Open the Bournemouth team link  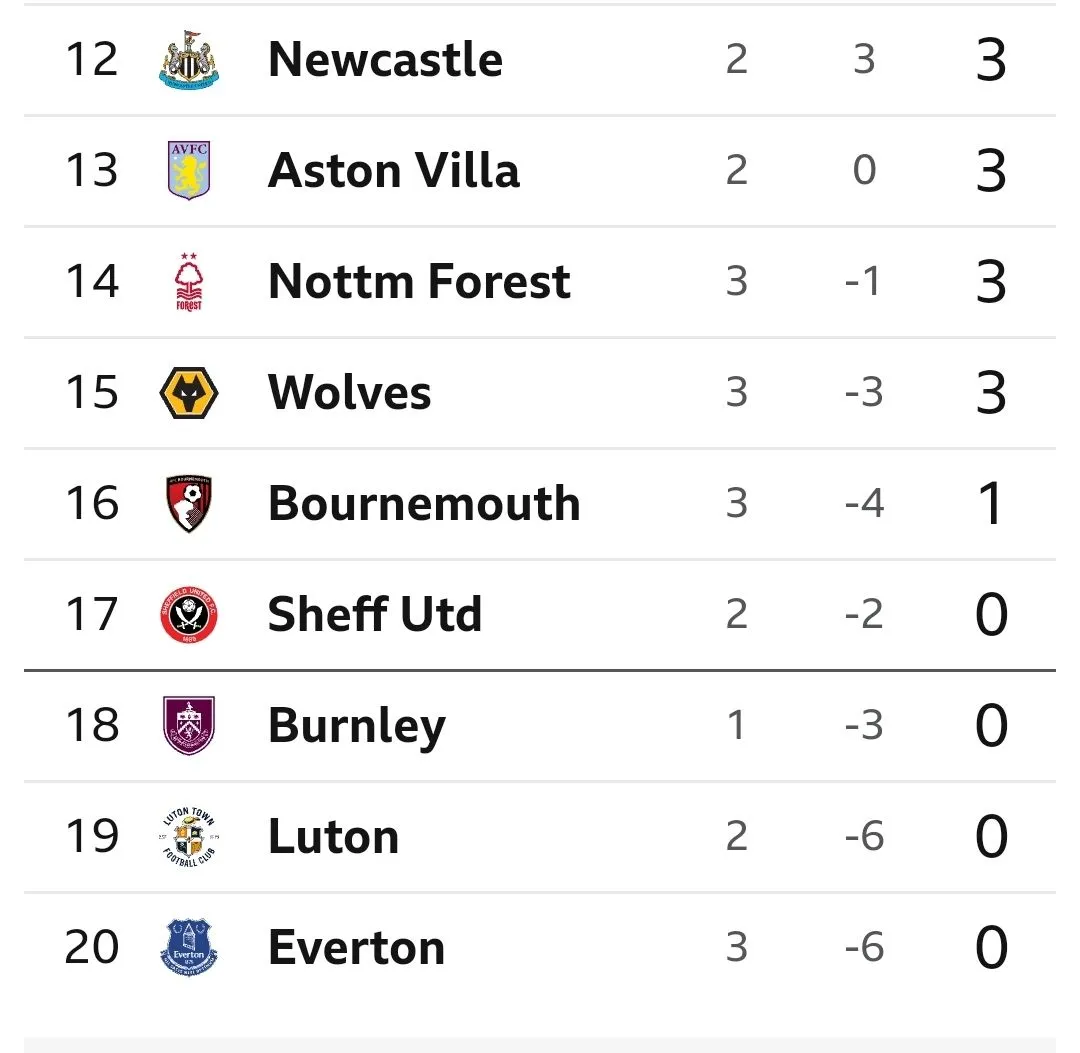tap(424, 504)
